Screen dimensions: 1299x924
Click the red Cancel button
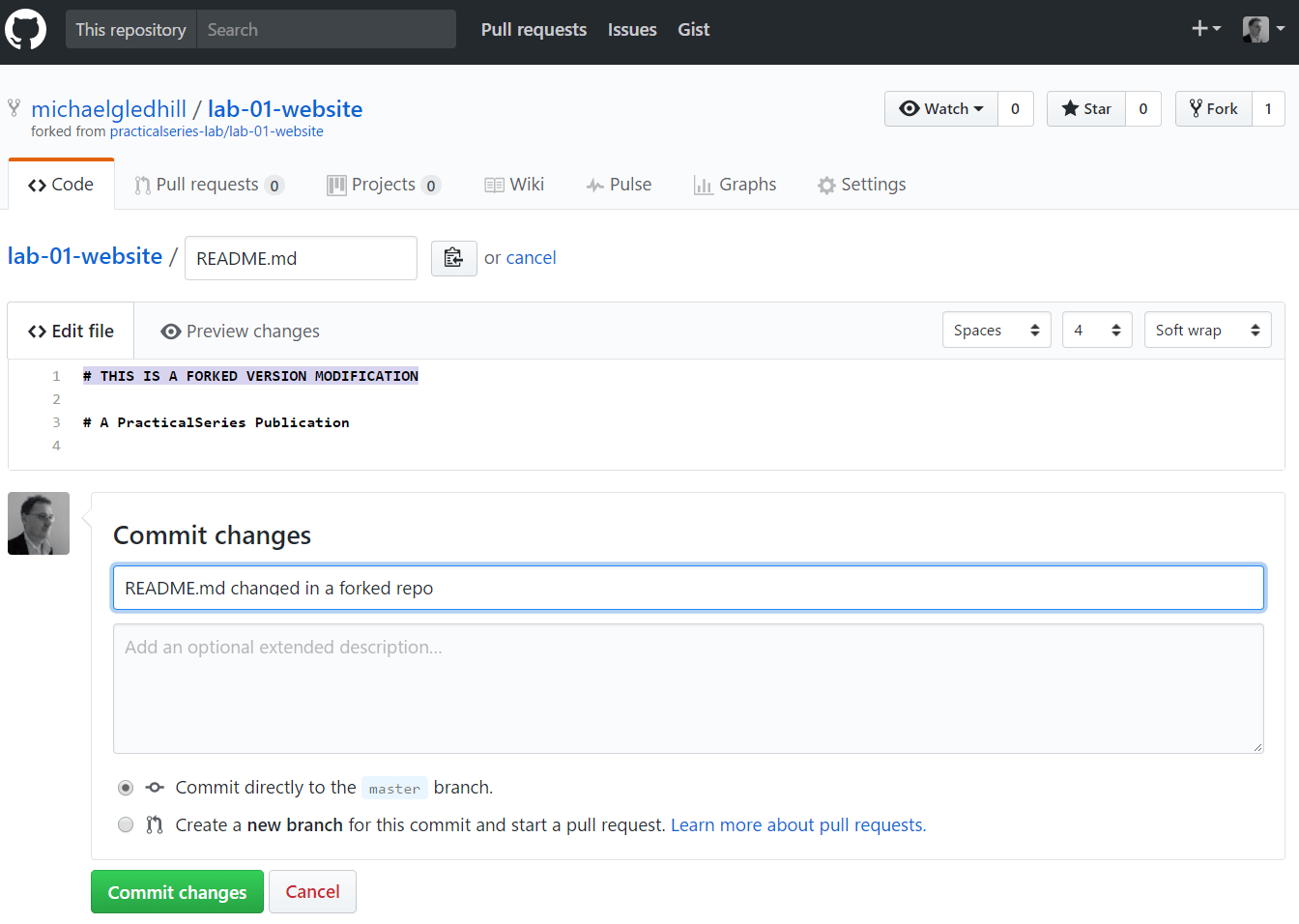(312, 892)
